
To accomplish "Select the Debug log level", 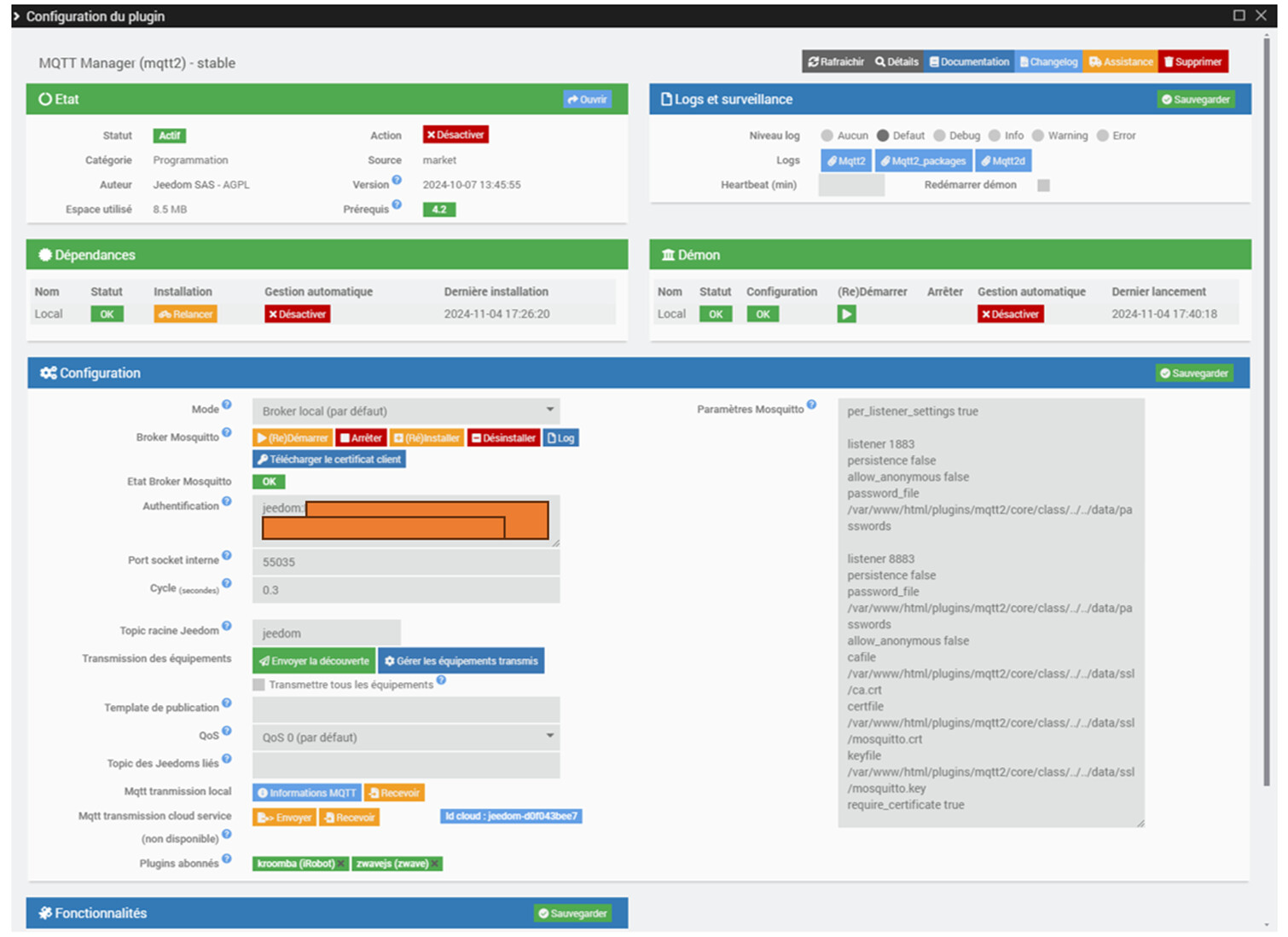I will [939, 136].
